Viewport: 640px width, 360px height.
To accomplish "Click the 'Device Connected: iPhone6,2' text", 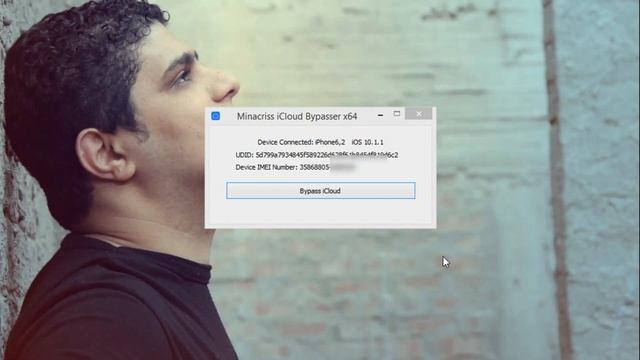I will point(301,142).
